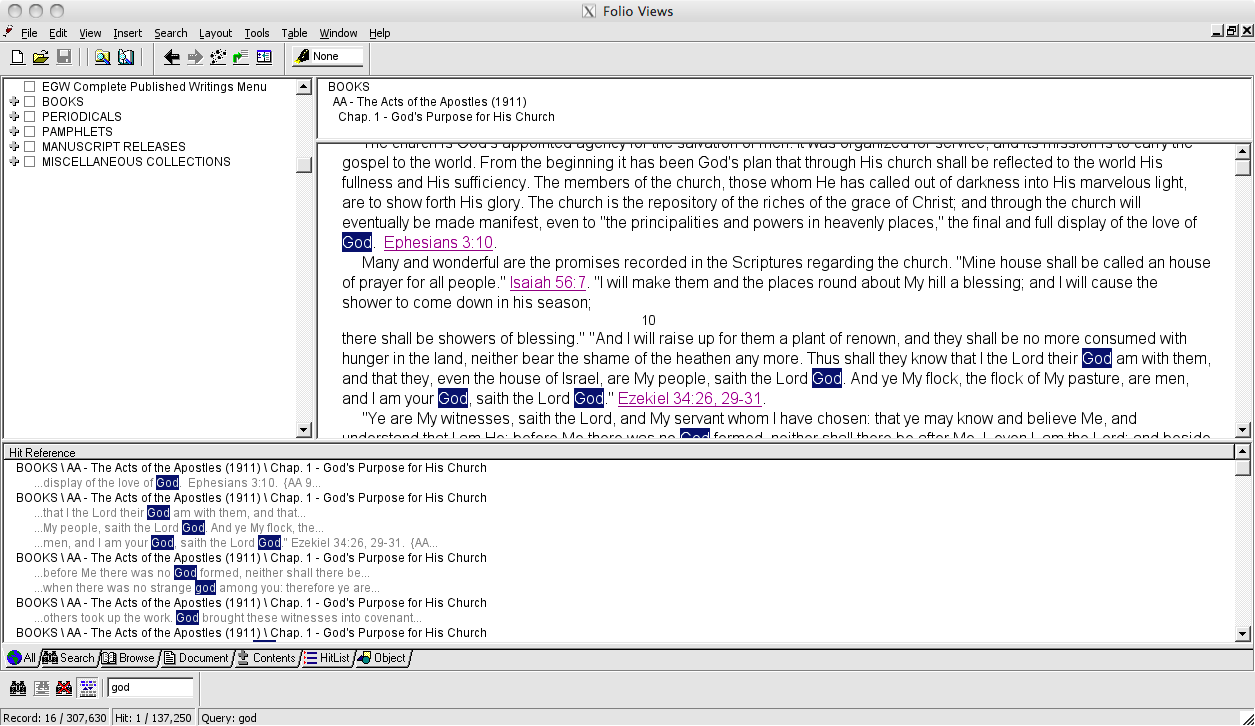
Task: Check the PERIODICALS checkbox
Action: coord(30,116)
